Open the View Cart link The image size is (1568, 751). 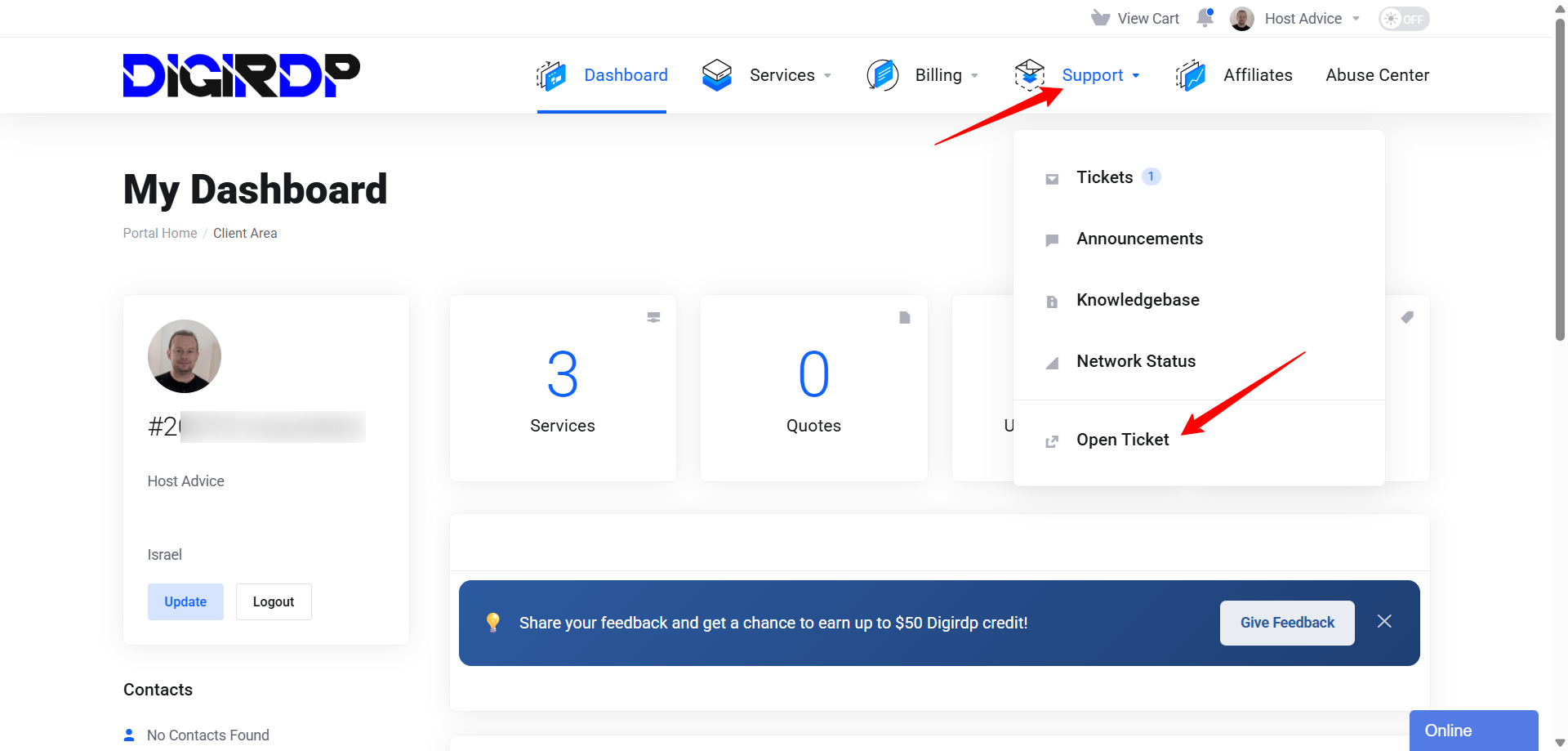click(x=1147, y=19)
